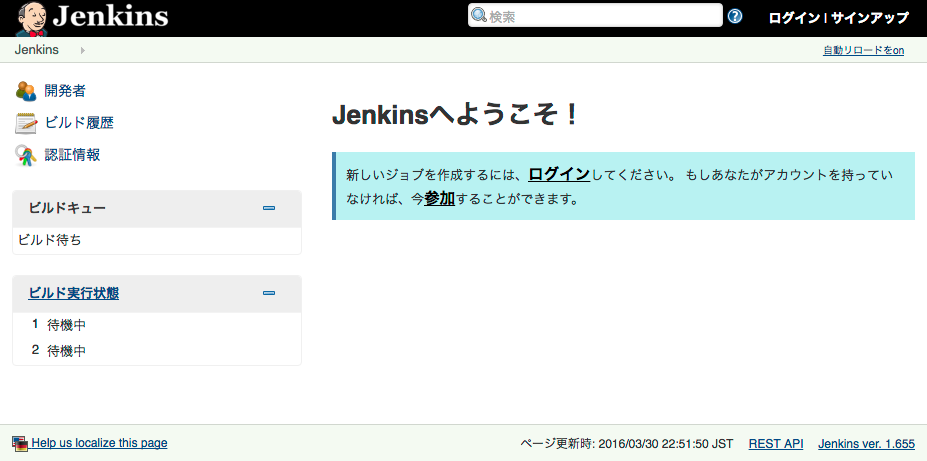Enable 自動リロードをon auto-refresh link
Image resolution: width=927 pixels, height=461 pixels.
point(863,51)
